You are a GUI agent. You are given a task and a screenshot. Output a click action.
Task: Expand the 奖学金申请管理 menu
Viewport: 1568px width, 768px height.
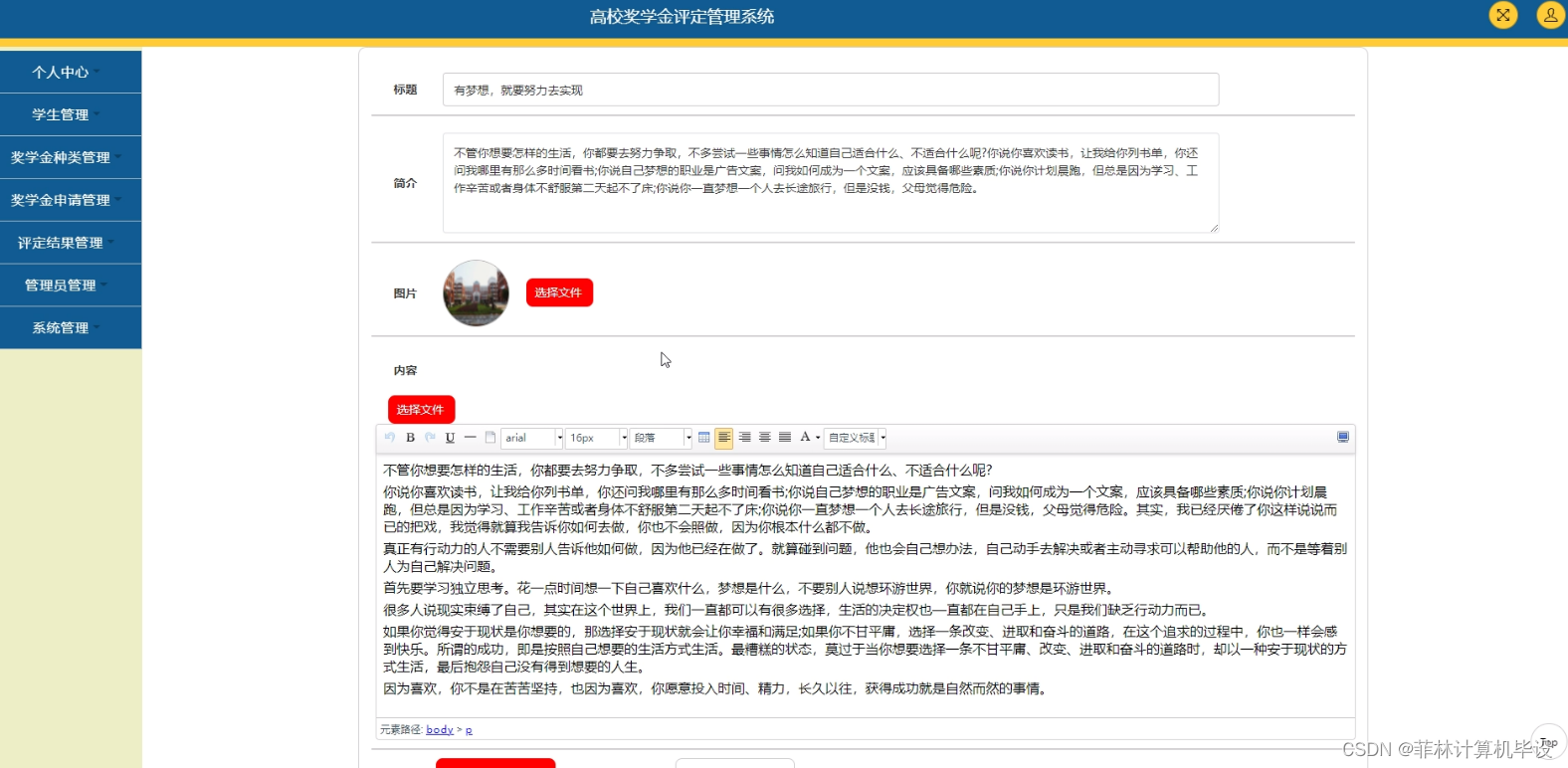71,200
